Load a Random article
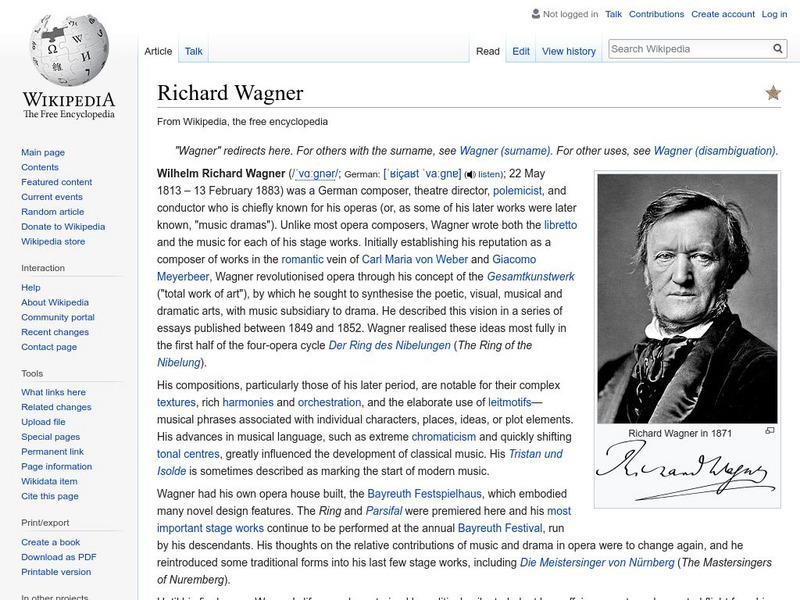The width and height of the screenshot is (800, 600). point(53,211)
